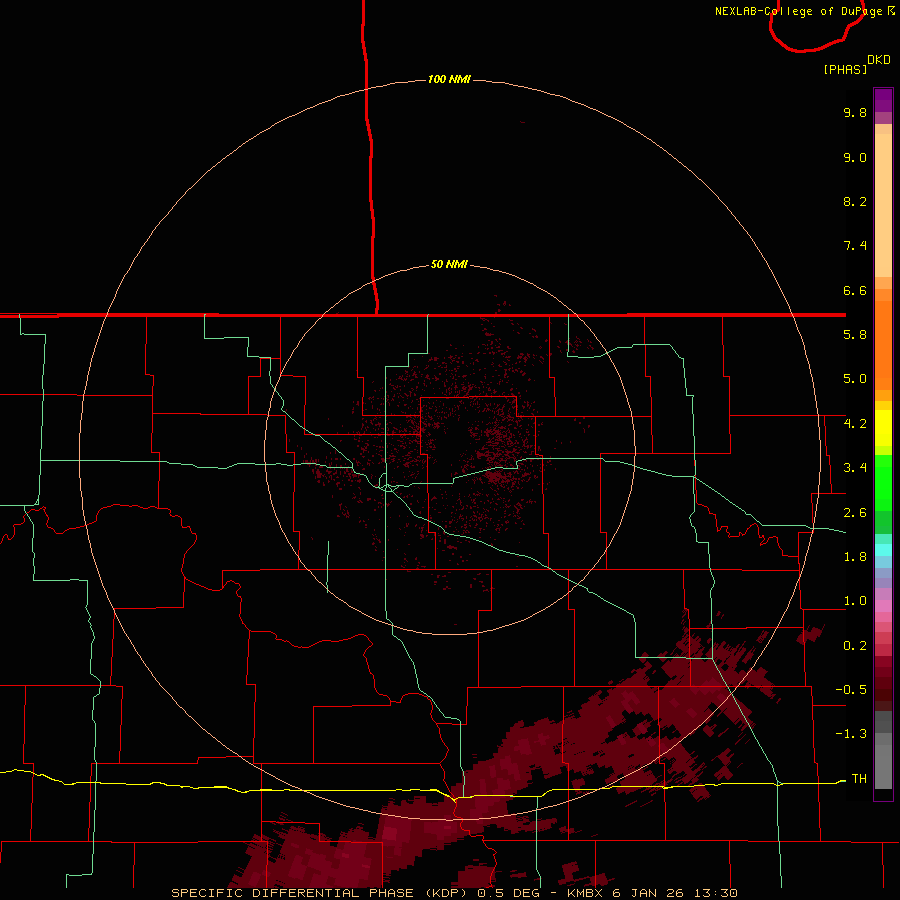Screen dimensions: 900x900
Task: Click the SPECIFIC DIFFERENTIAL PHASE (KDP) product title
Action: [319, 893]
